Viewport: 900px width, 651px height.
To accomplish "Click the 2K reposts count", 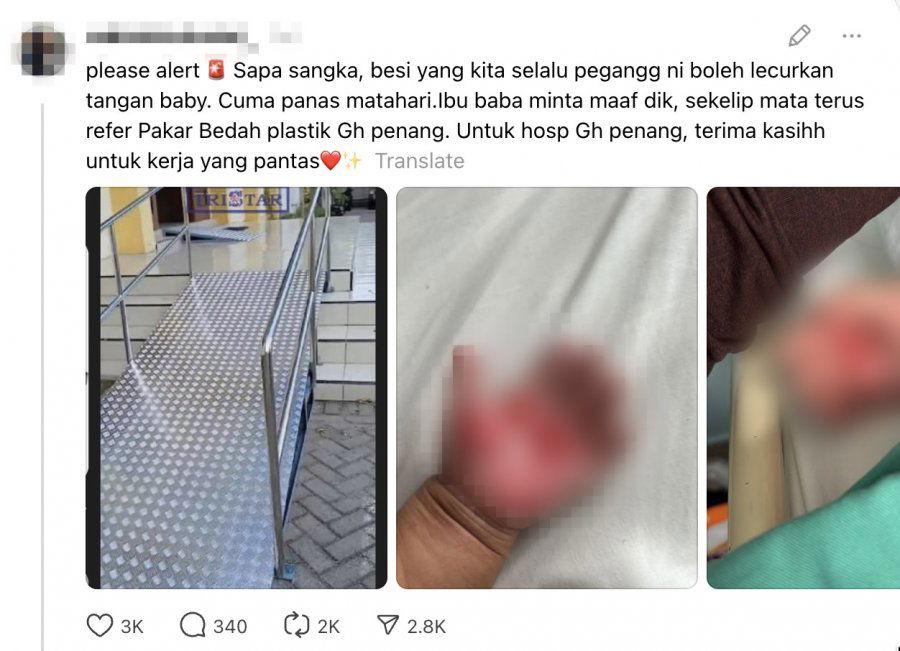I will point(328,626).
